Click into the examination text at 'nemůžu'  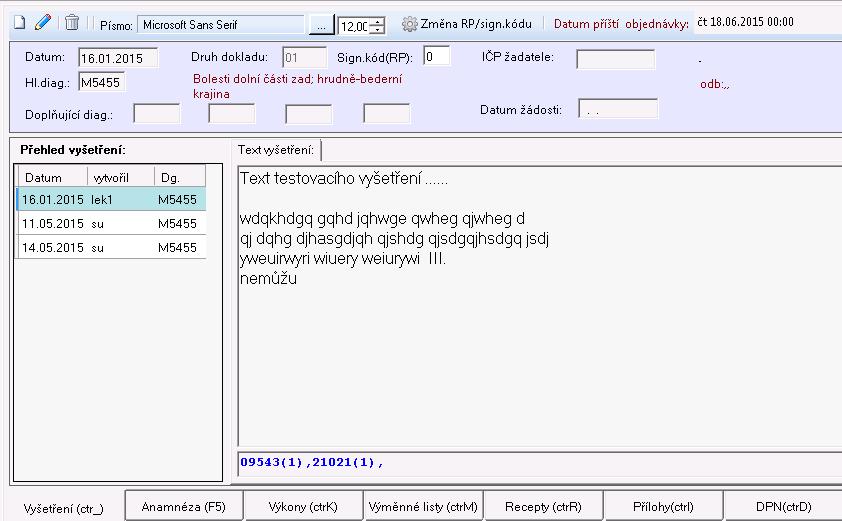pos(268,279)
